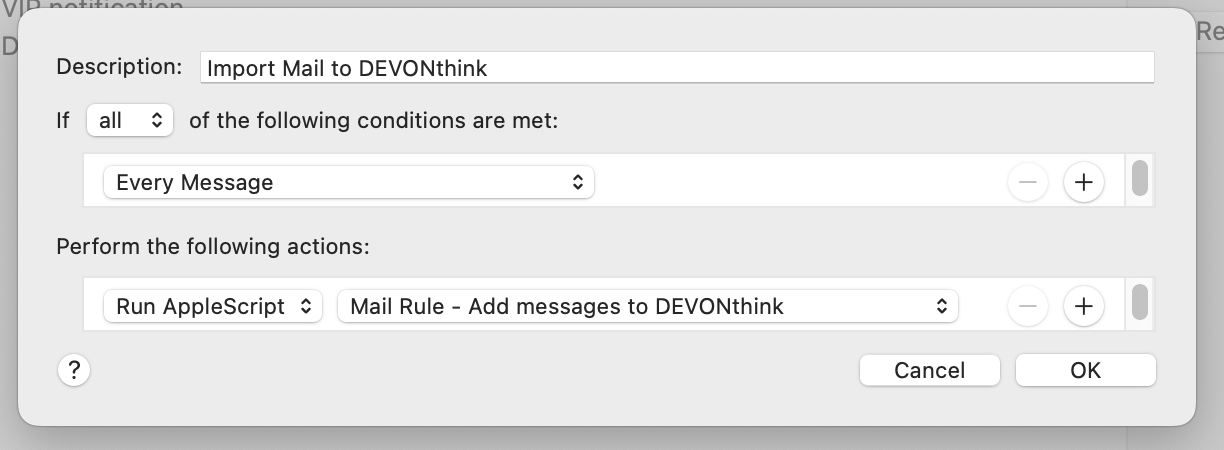Image resolution: width=1224 pixels, height=450 pixels.
Task: Click the Perform the following actions label
Action: [x=213, y=246]
